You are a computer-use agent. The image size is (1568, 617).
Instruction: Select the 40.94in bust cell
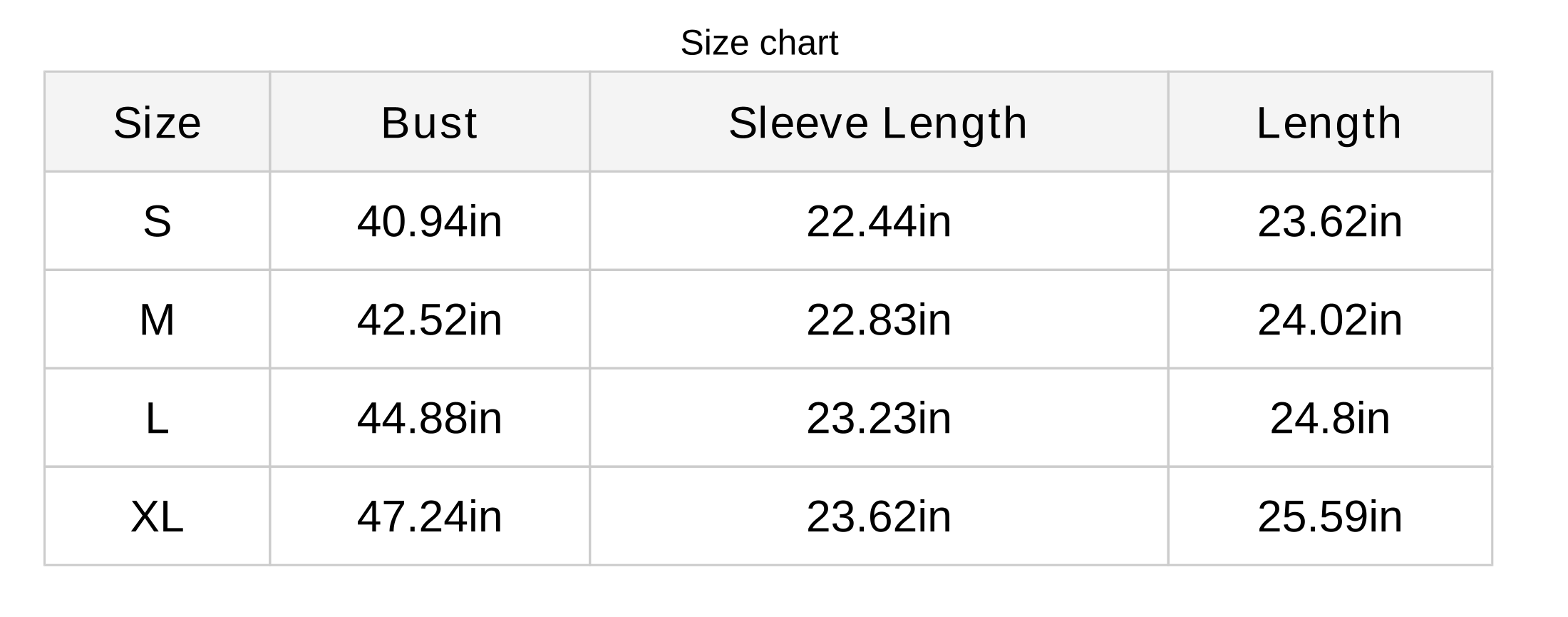(x=429, y=221)
